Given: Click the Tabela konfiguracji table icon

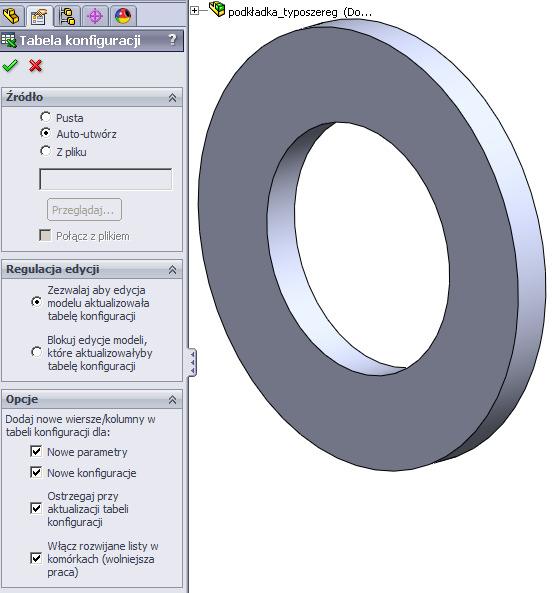Looking at the screenshot, I should [x=8, y=40].
